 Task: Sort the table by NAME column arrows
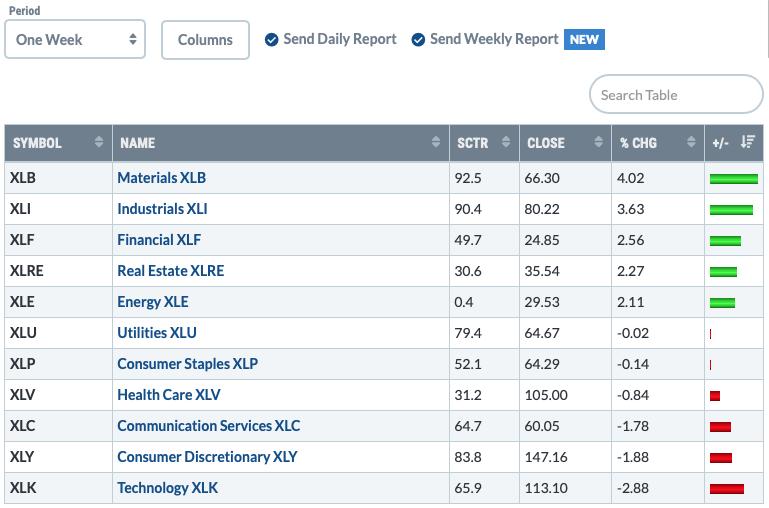(x=436, y=142)
